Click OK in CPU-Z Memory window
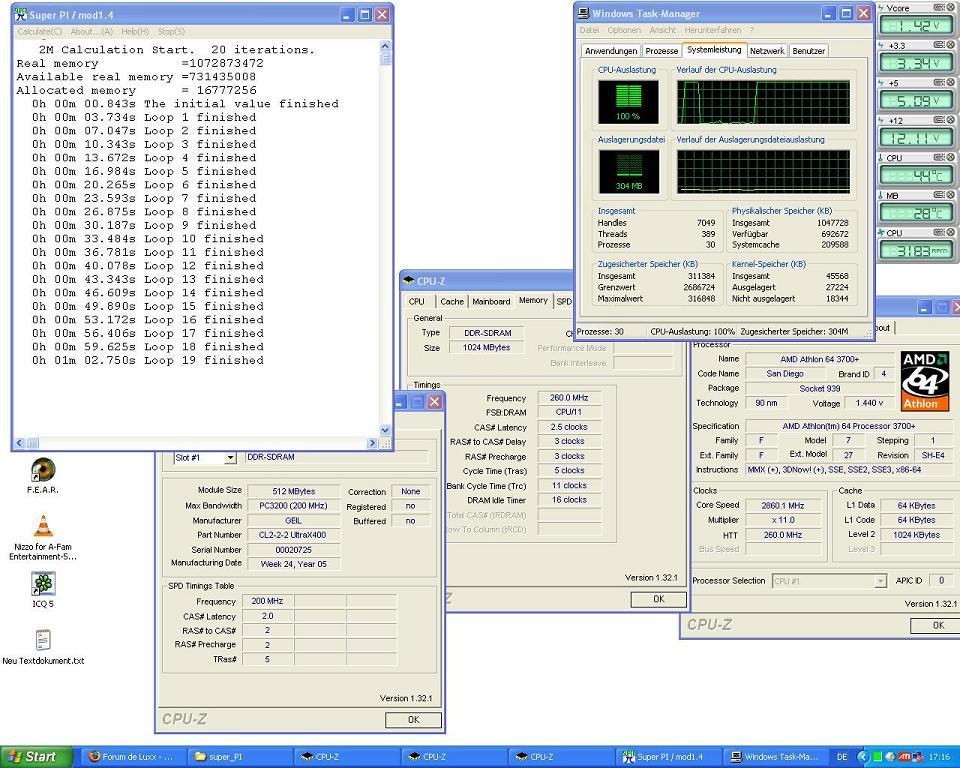This screenshot has width=960, height=768. [x=658, y=599]
